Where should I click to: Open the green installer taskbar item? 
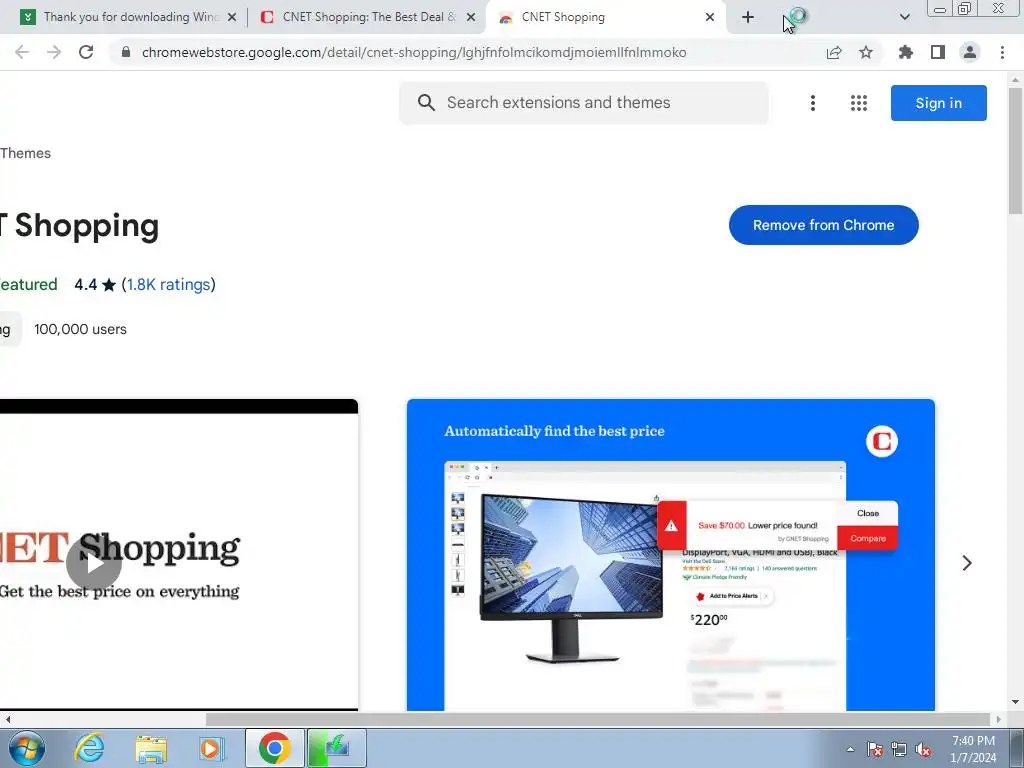337,748
